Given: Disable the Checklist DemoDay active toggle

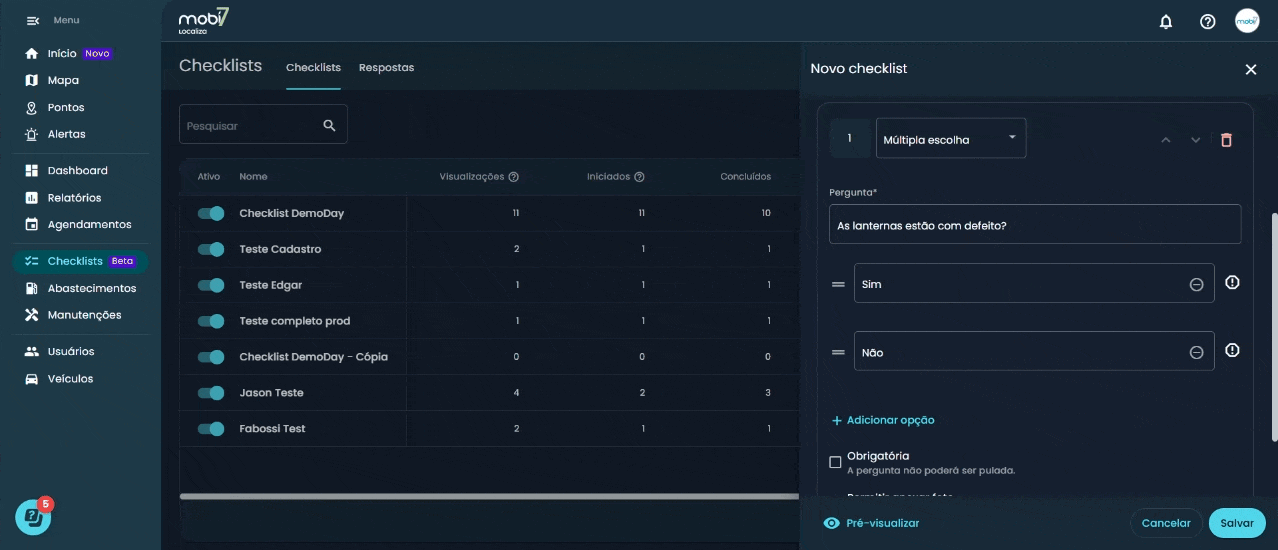Looking at the screenshot, I should click(211, 213).
